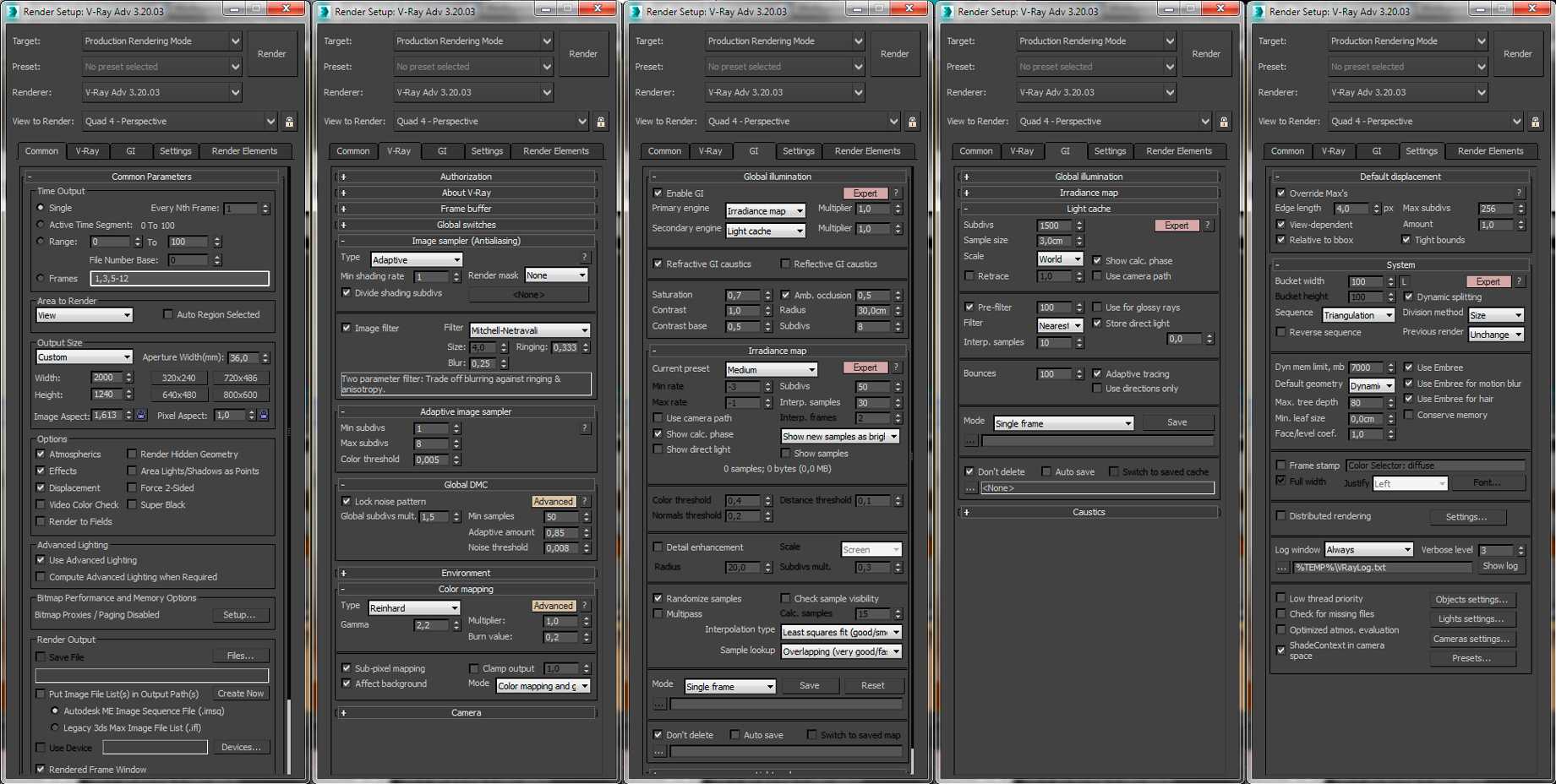Viewport: 1556px width, 784px height.
Task: Open the Settings tab in the Light cache window
Action: point(1110,151)
